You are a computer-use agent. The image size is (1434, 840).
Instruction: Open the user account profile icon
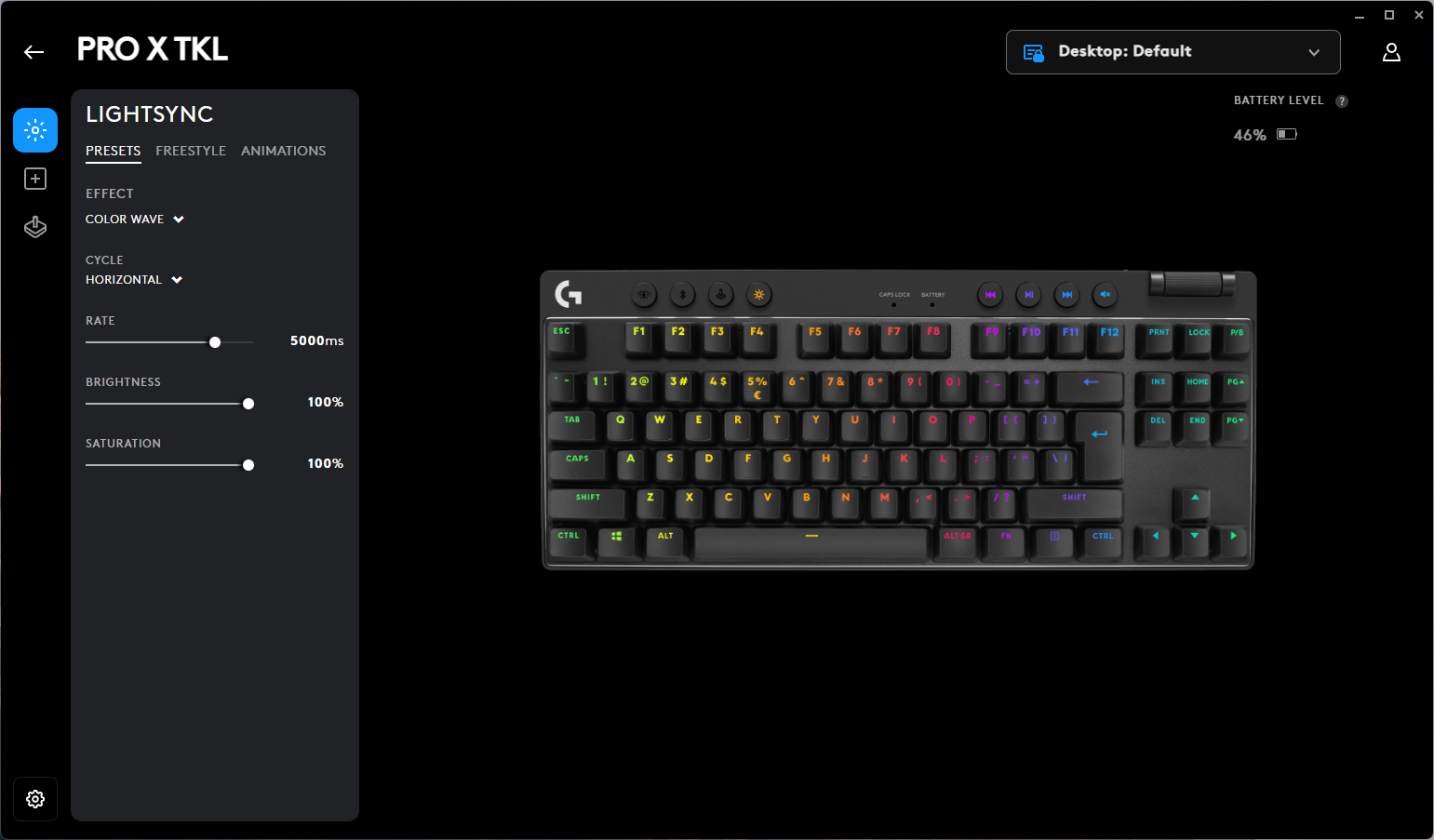pyautogui.click(x=1391, y=52)
